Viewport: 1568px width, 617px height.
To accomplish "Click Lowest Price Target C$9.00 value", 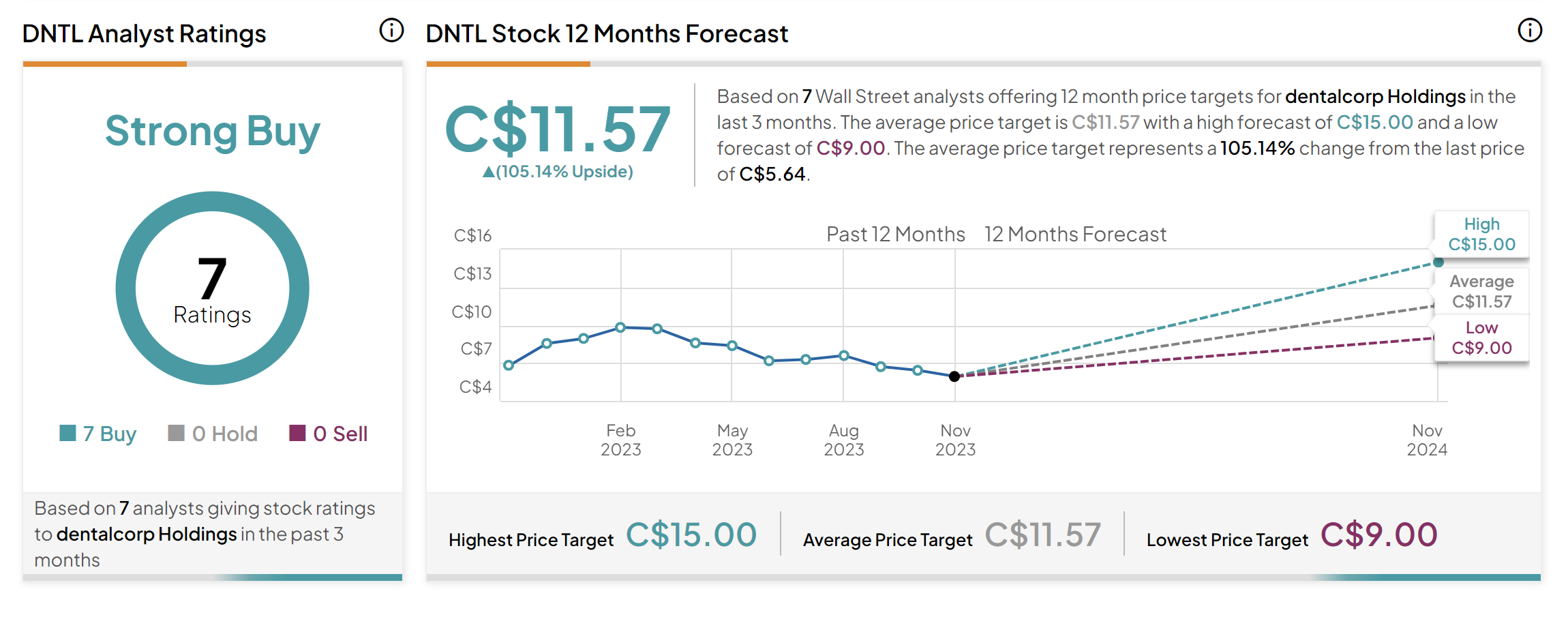I will (1379, 535).
